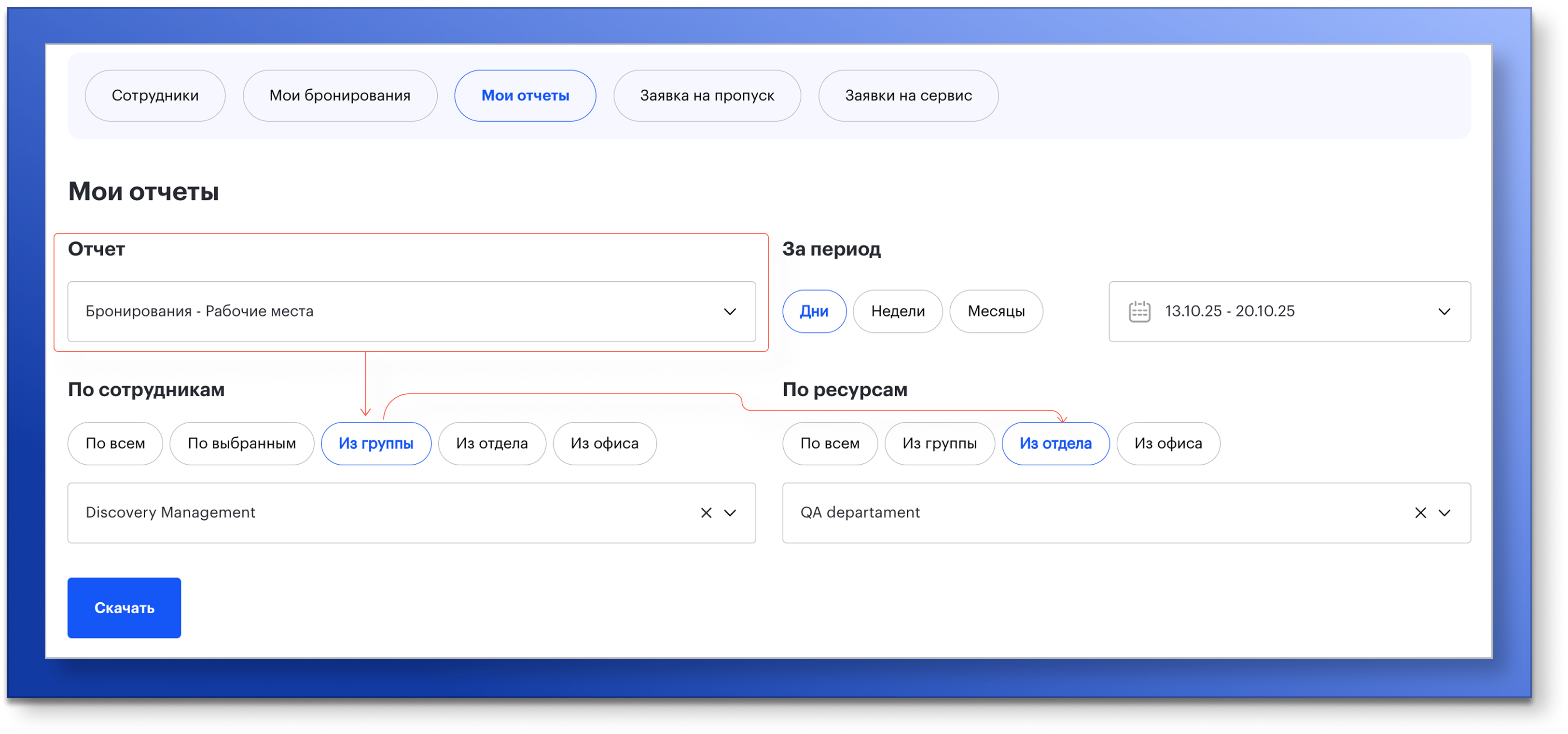Choose Дни period option
The image size is (1568, 734).
coord(814,312)
